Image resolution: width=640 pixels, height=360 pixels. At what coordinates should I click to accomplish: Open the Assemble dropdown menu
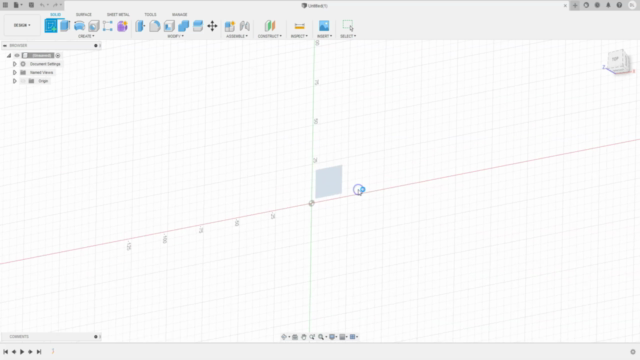point(237,36)
